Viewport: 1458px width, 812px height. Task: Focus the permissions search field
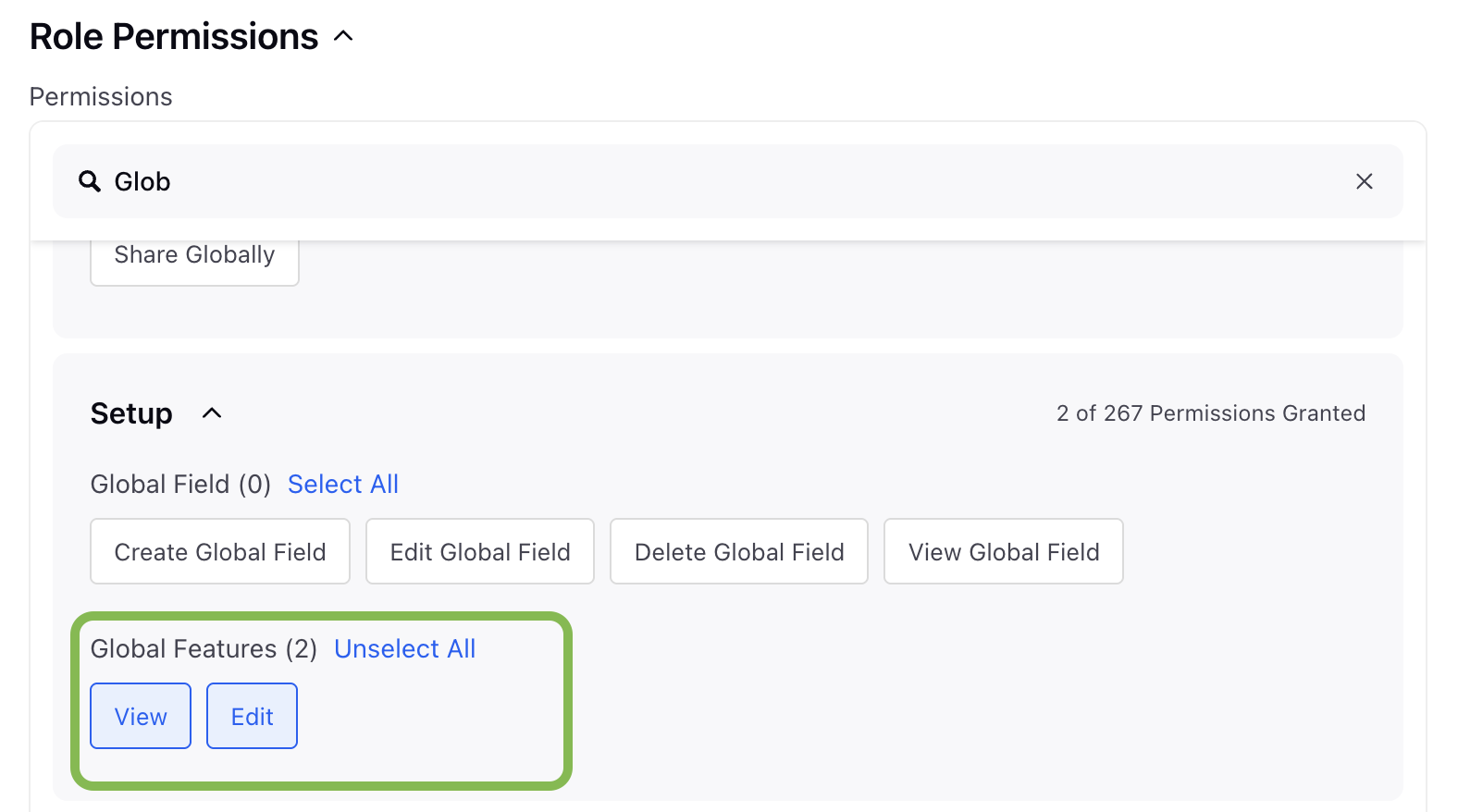(728, 181)
